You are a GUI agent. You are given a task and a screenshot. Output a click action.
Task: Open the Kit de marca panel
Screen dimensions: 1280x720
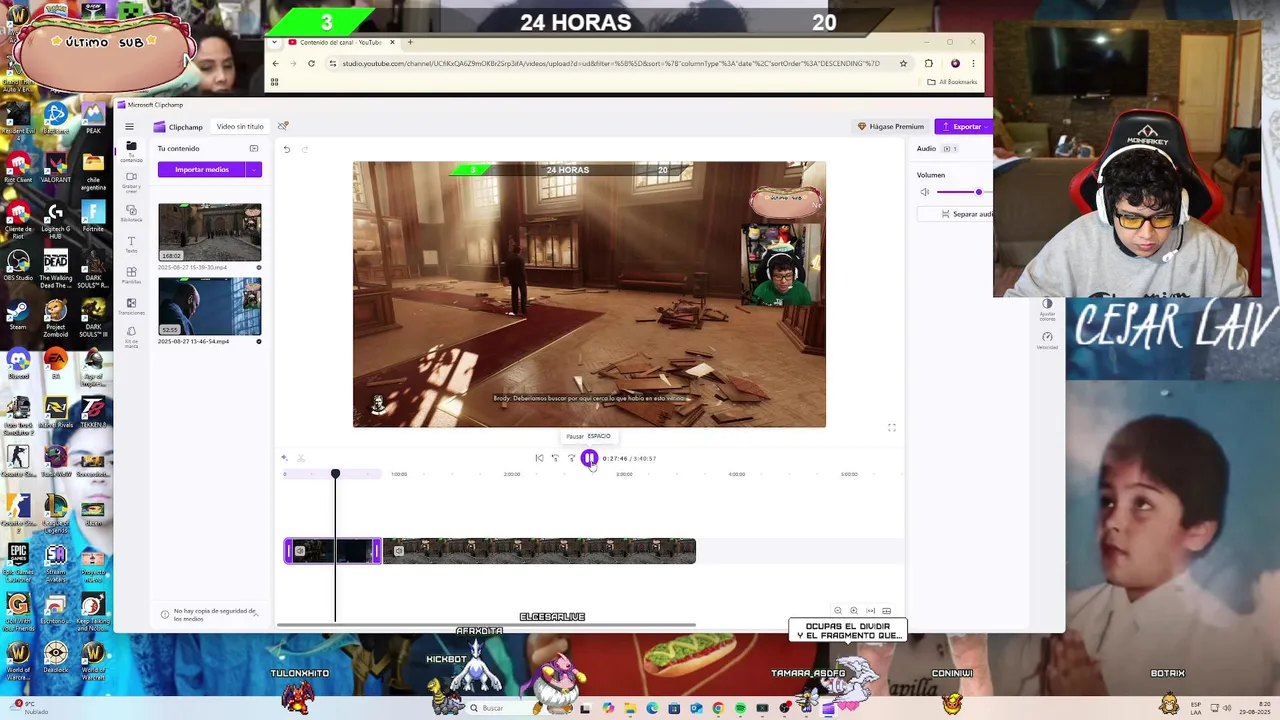131,336
